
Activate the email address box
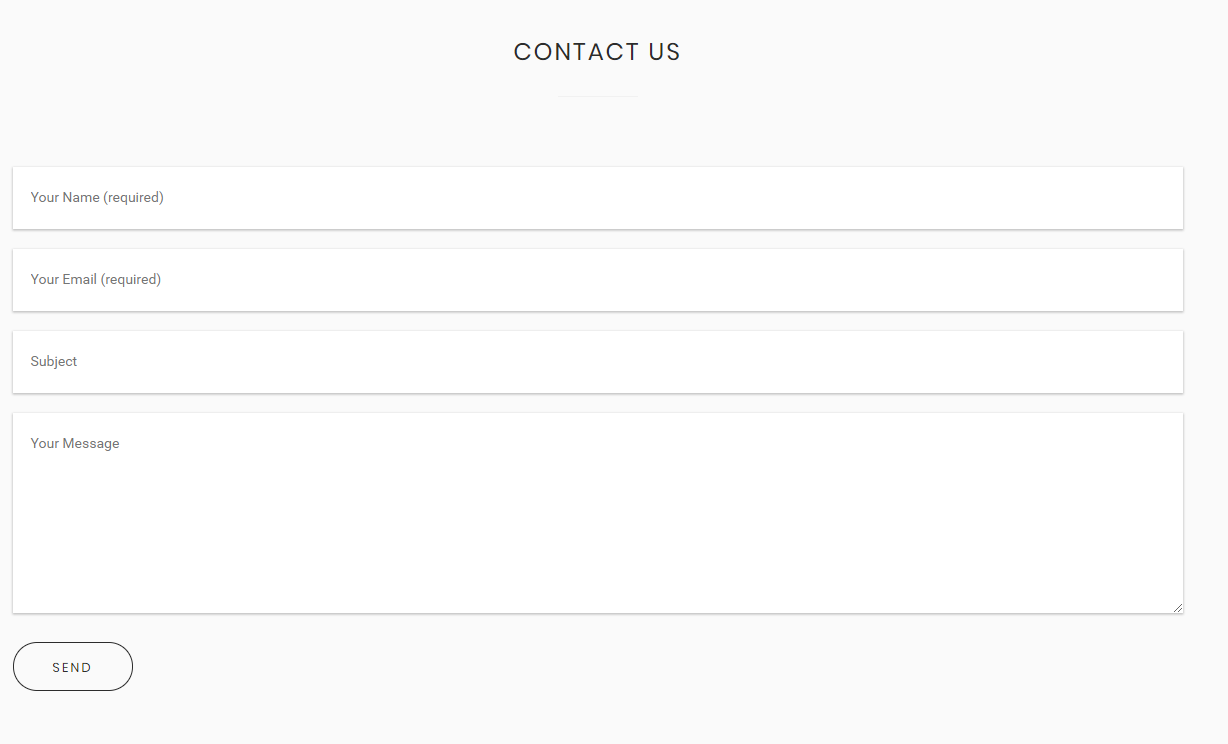[597, 280]
